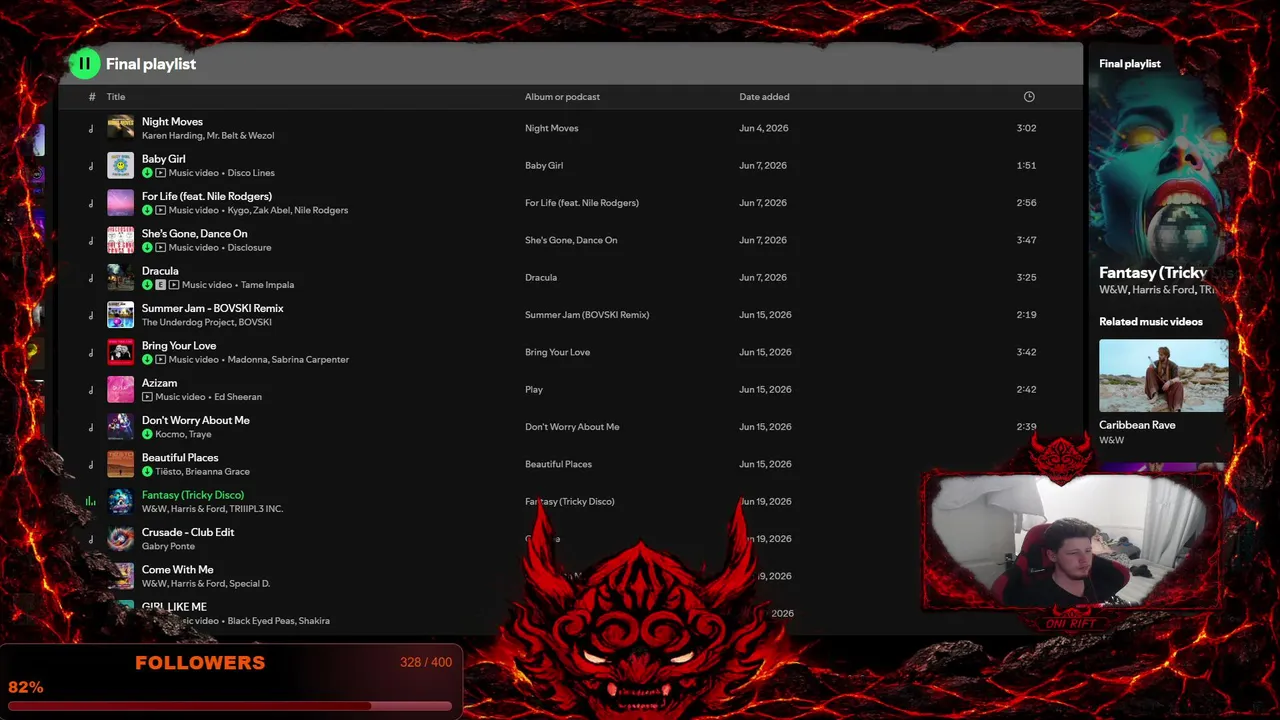
Task: Open artist Tiësto
Action: tap(167, 471)
